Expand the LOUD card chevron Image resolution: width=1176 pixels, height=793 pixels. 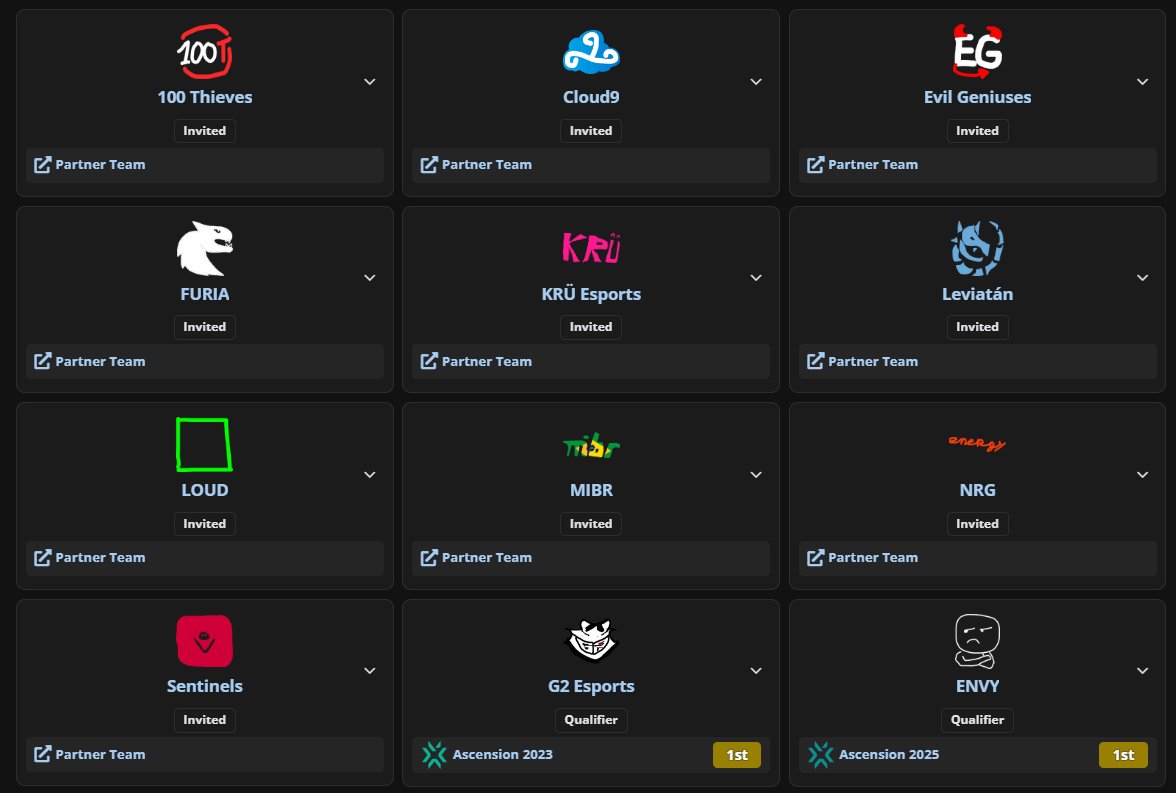(370, 475)
